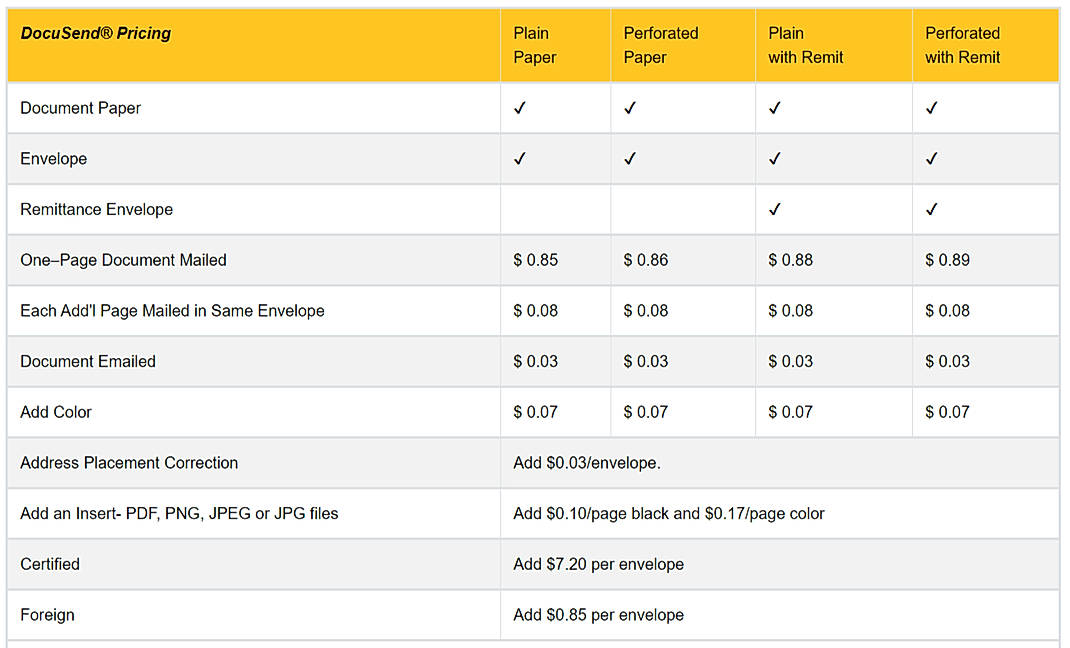The width and height of the screenshot is (1070, 648).
Task: Toggle the Document Paper checkmark under Plain Paper
Action: click(519, 107)
